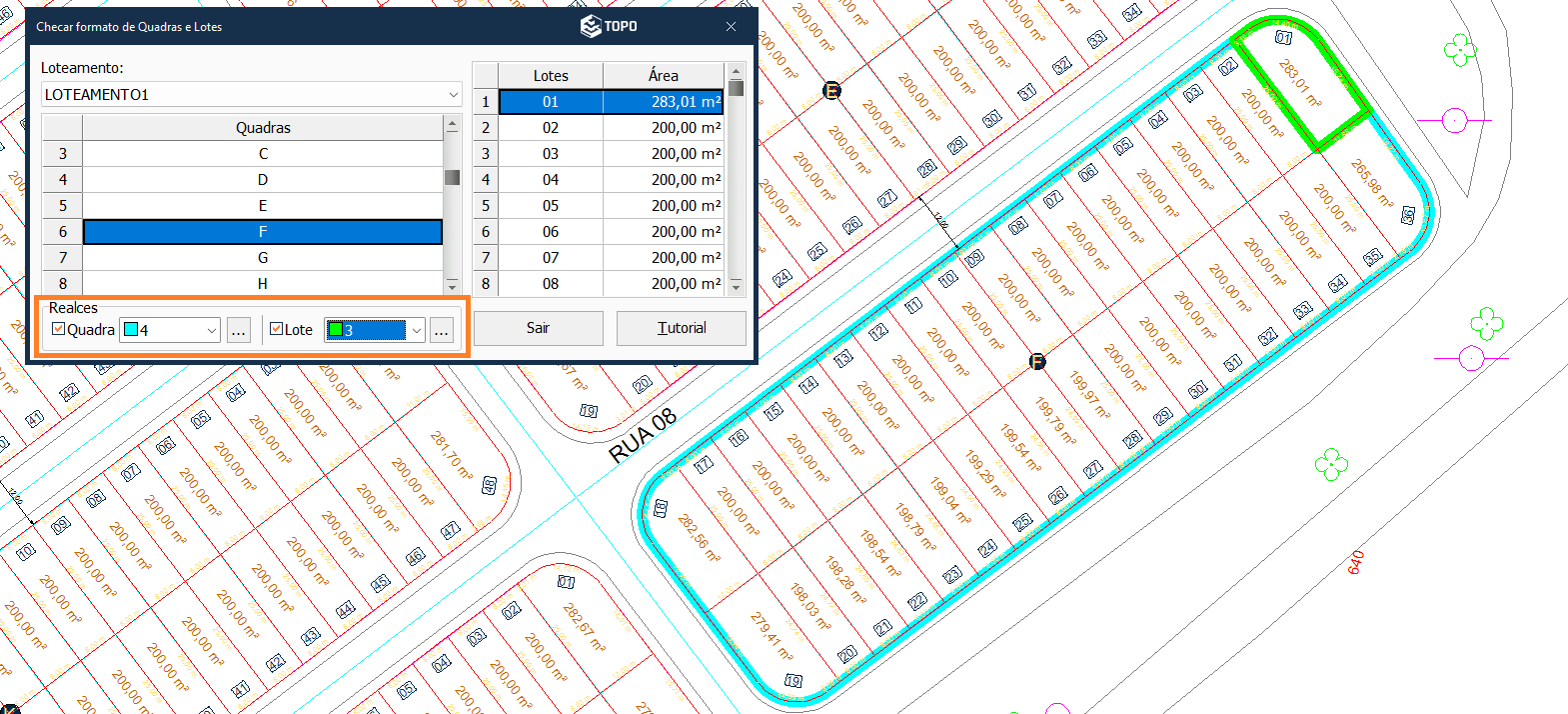
Task: Click the block E circular marker on the map
Action: [831, 91]
